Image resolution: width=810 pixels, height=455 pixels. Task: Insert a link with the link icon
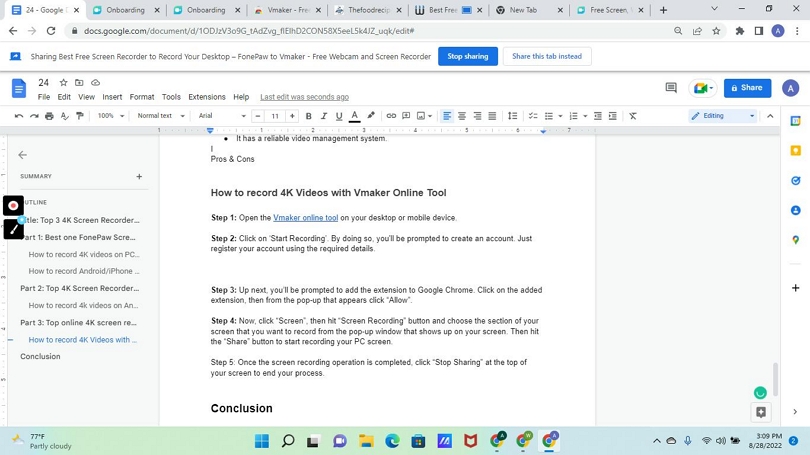(x=391, y=116)
